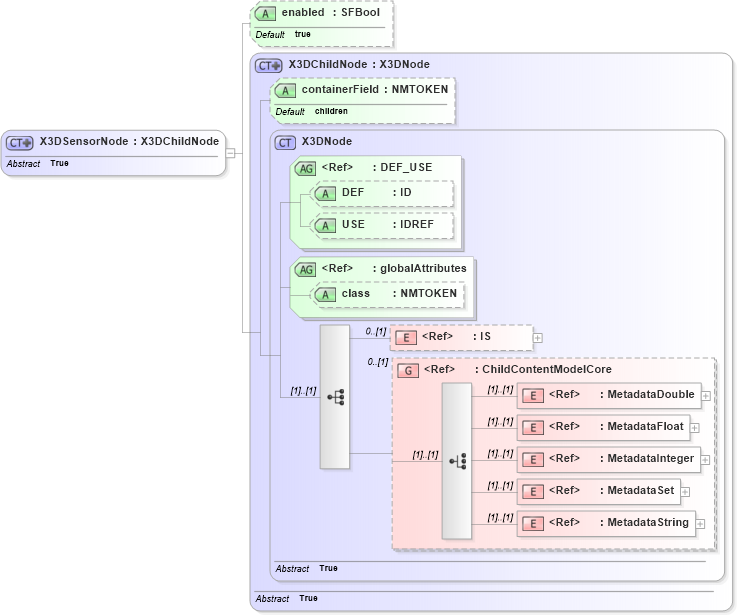Expand the MetadataInteger element
The height and width of the screenshot is (615, 737).
coord(705,460)
